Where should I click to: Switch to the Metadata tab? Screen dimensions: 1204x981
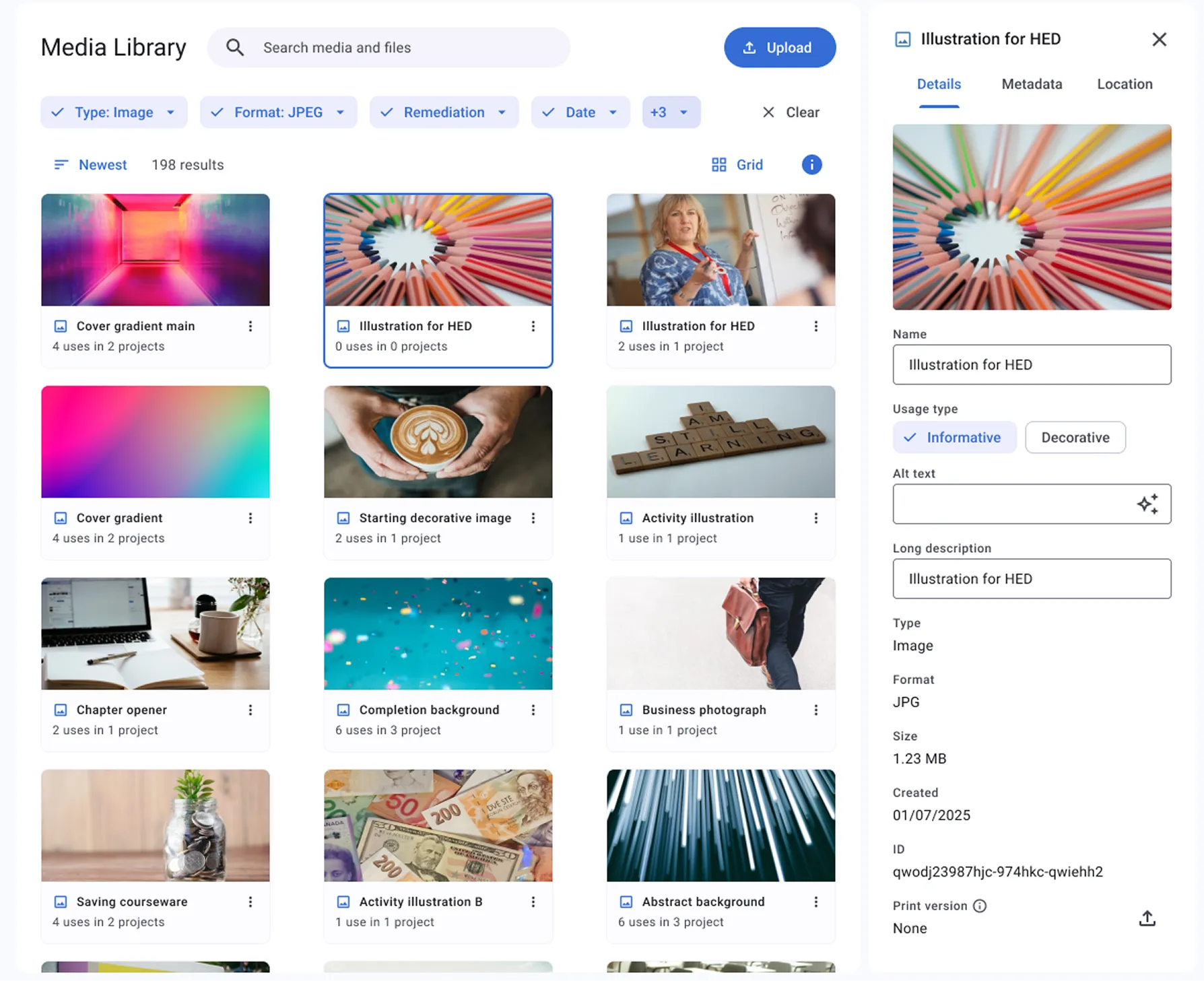point(1032,84)
